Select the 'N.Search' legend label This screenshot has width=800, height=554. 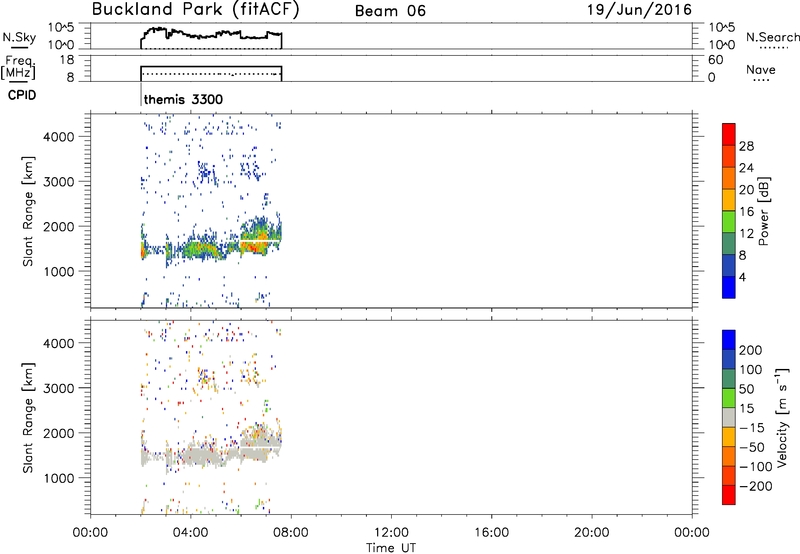[772, 37]
